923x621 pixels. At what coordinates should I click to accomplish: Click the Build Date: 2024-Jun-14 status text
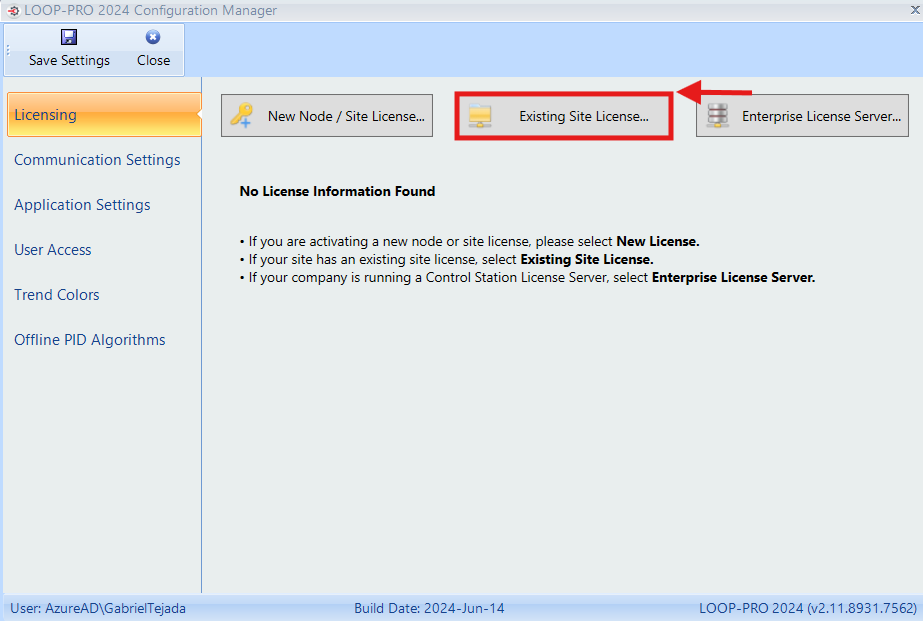click(429, 608)
